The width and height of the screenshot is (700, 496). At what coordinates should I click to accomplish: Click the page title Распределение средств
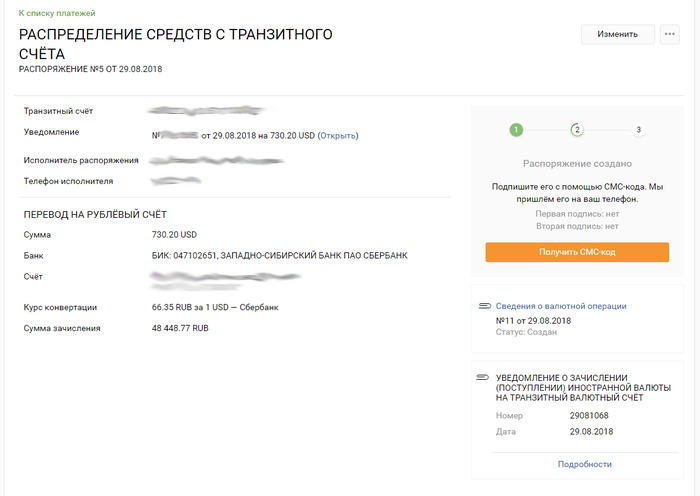click(x=176, y=44)
